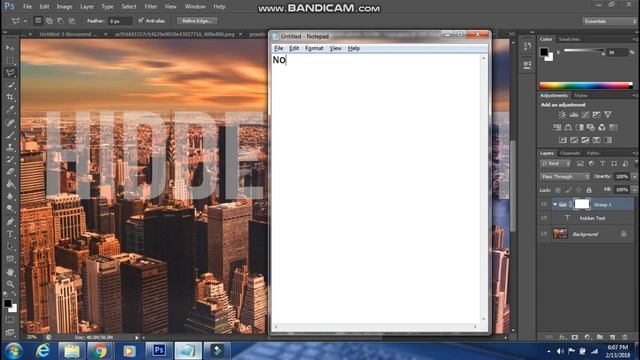Switch to the Paths tab
Screen dimensions: 640x360
click(593, 153)
